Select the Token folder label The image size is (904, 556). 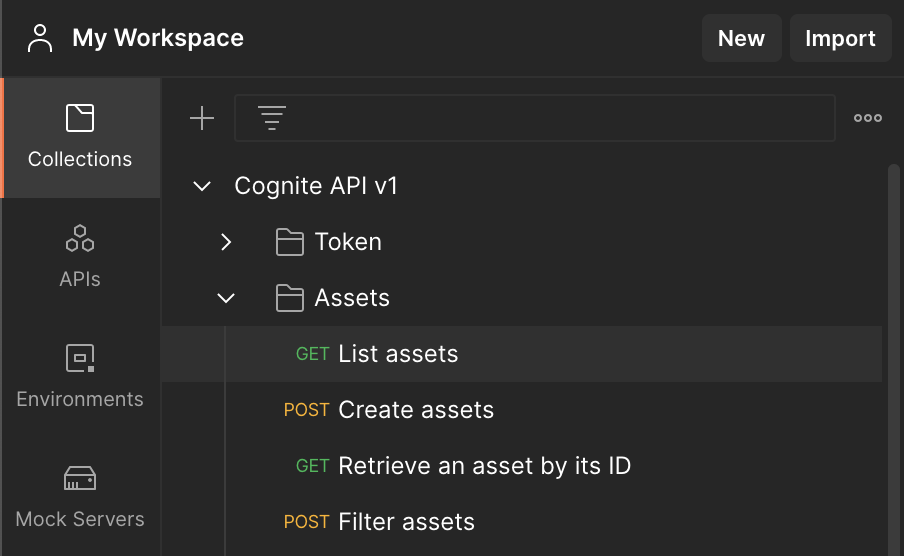click(348, 242)
